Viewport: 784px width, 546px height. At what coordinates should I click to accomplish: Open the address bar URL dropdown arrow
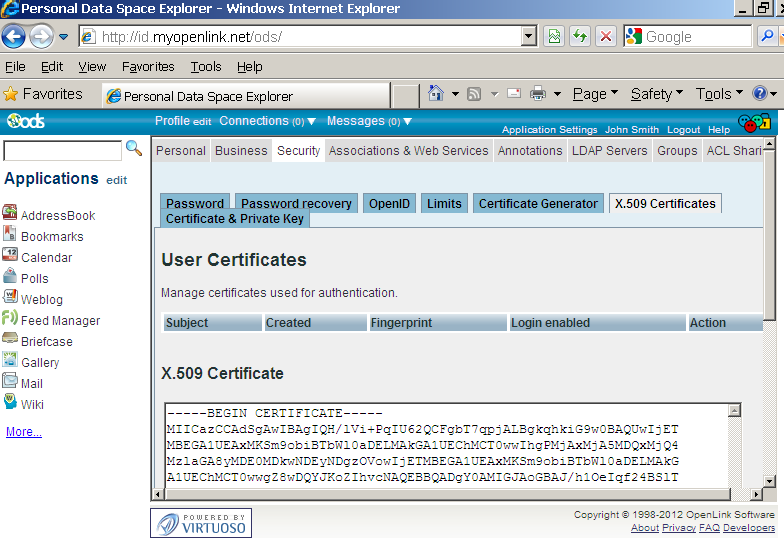[x=529, y=37]
